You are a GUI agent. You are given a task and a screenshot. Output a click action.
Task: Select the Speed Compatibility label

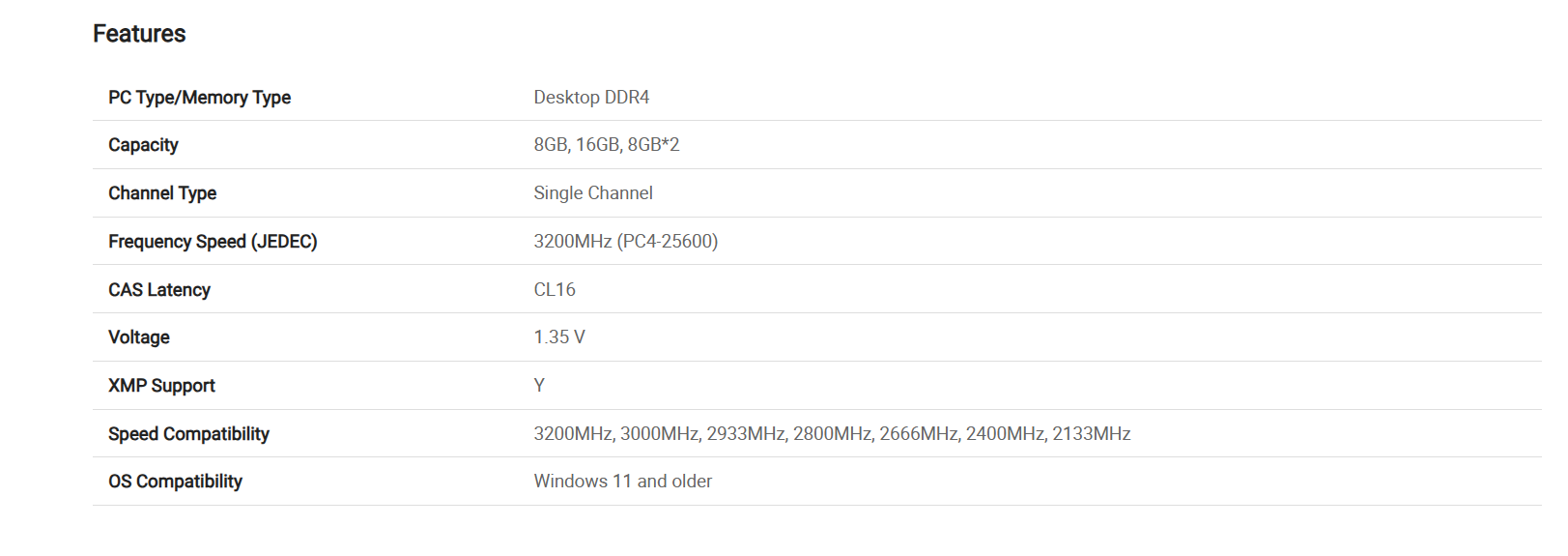pyautogui.click(x=188, y=434)
